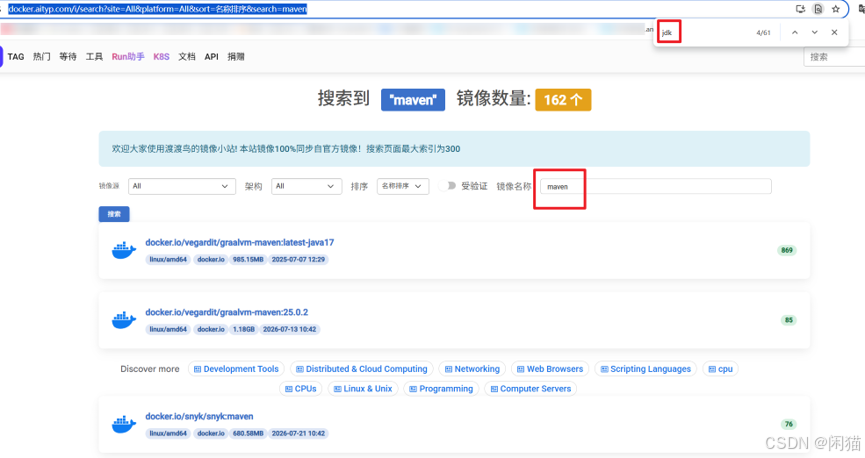Click the browser address bar URL
The image size is (865, 458).
(158, 9)
